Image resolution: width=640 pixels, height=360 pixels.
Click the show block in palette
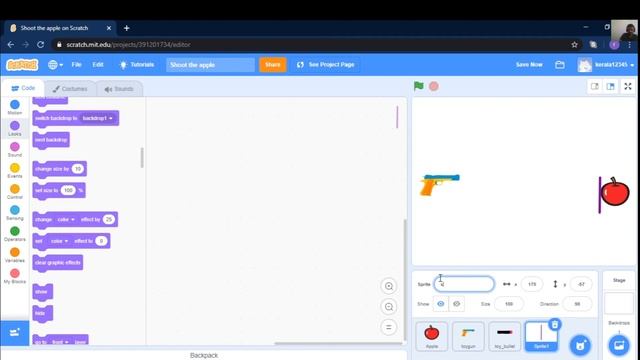pos(42,292)
